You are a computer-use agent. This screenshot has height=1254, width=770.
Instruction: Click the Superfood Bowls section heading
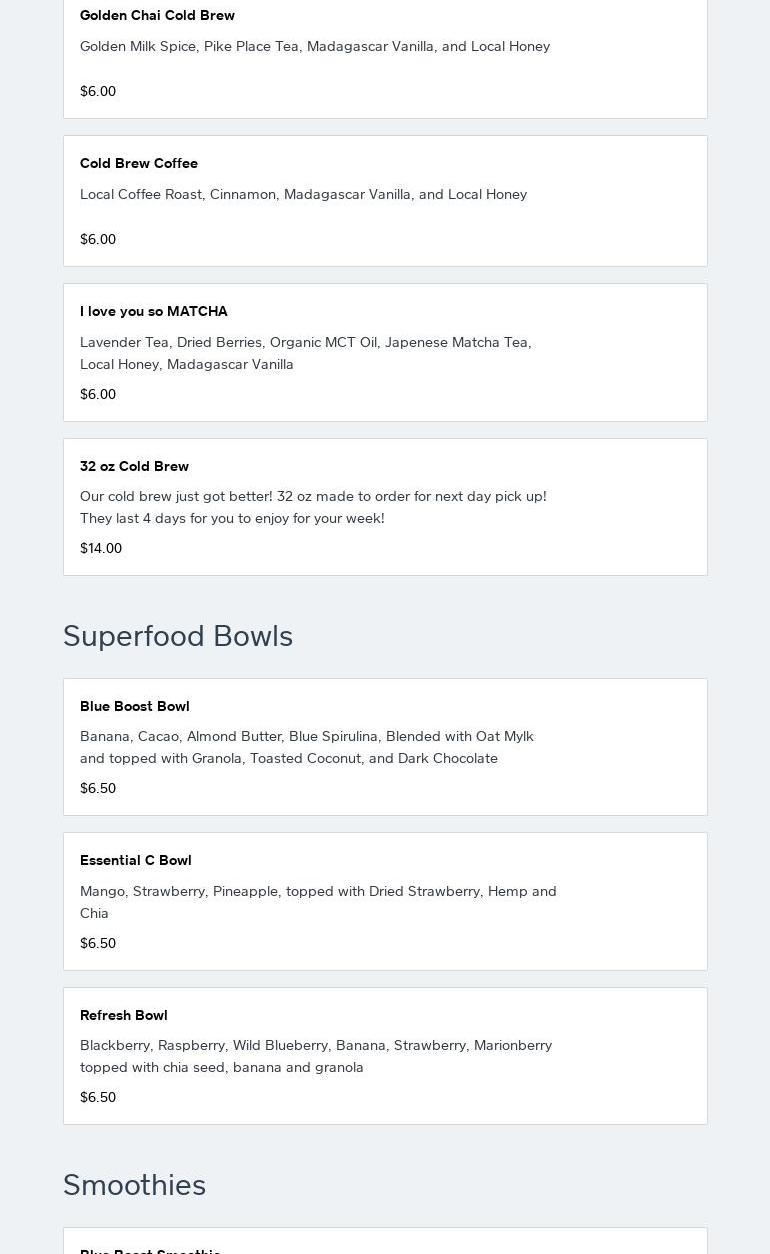coord(178,636)
